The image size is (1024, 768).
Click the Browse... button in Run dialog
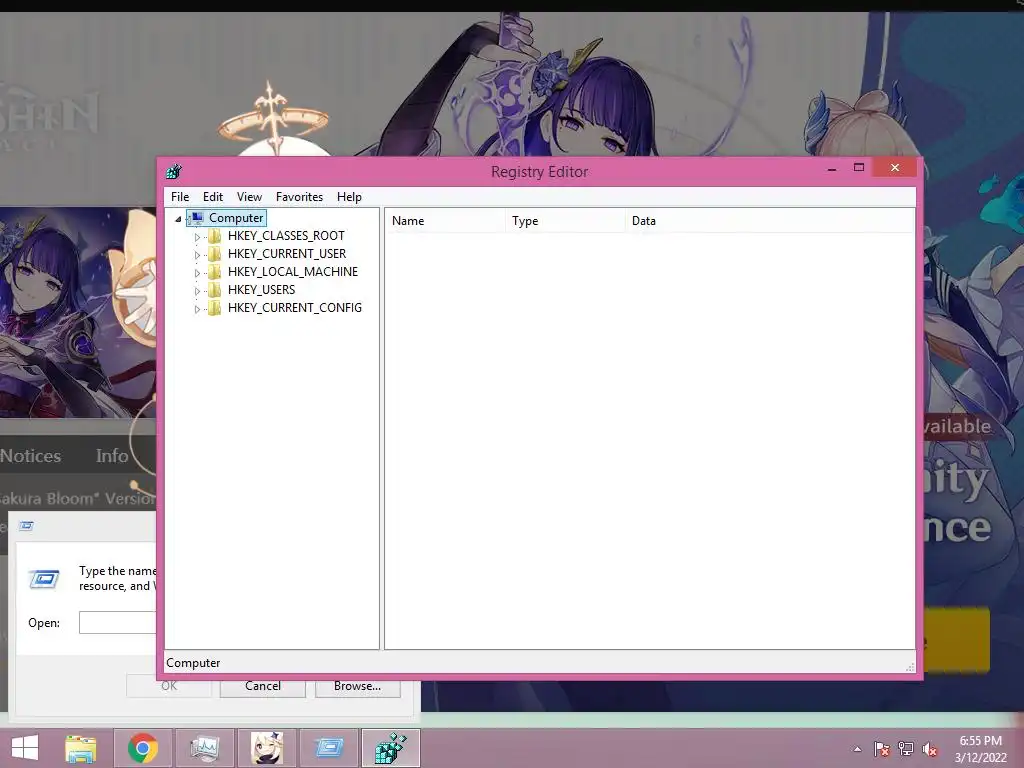tap(357, 686)
